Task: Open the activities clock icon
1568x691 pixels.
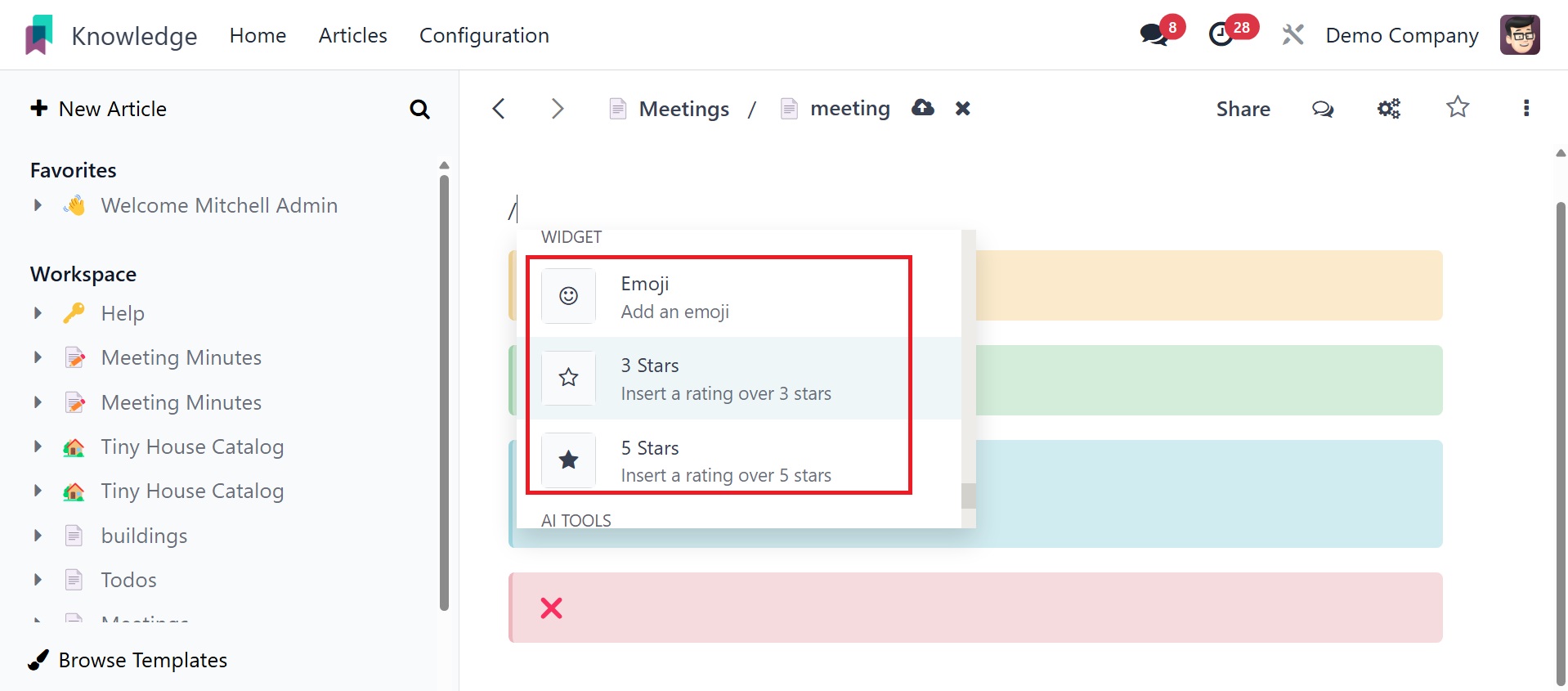Action: tap(1221, 34)
